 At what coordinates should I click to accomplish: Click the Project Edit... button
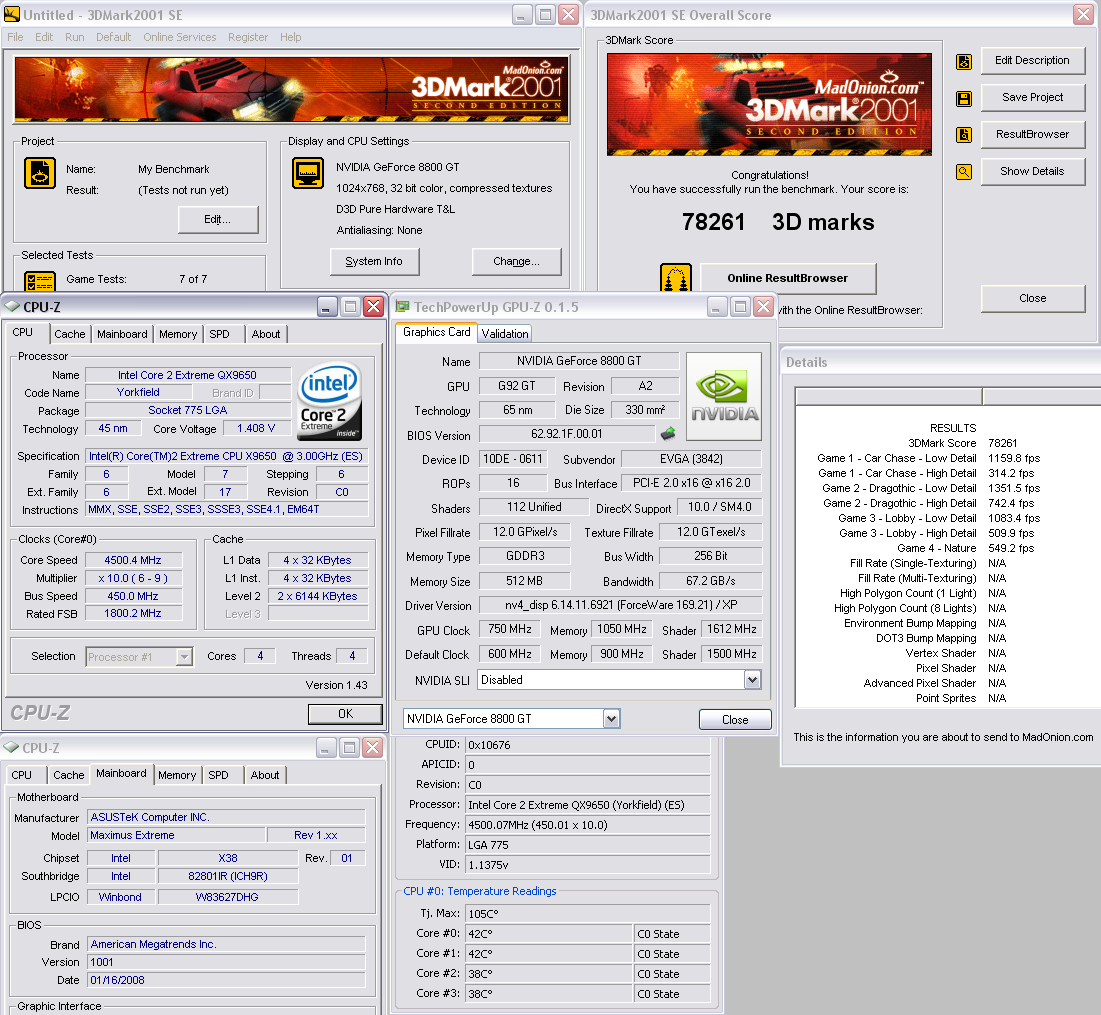click(218, 219)
